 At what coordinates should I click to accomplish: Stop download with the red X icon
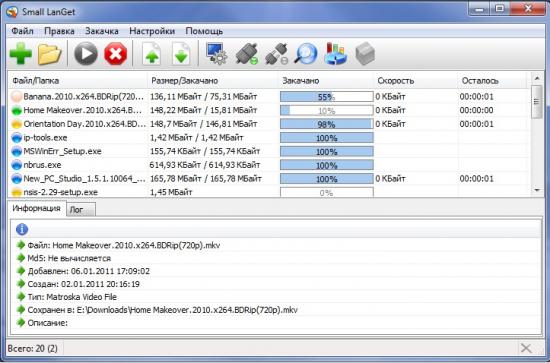click(x=116, y=54)
